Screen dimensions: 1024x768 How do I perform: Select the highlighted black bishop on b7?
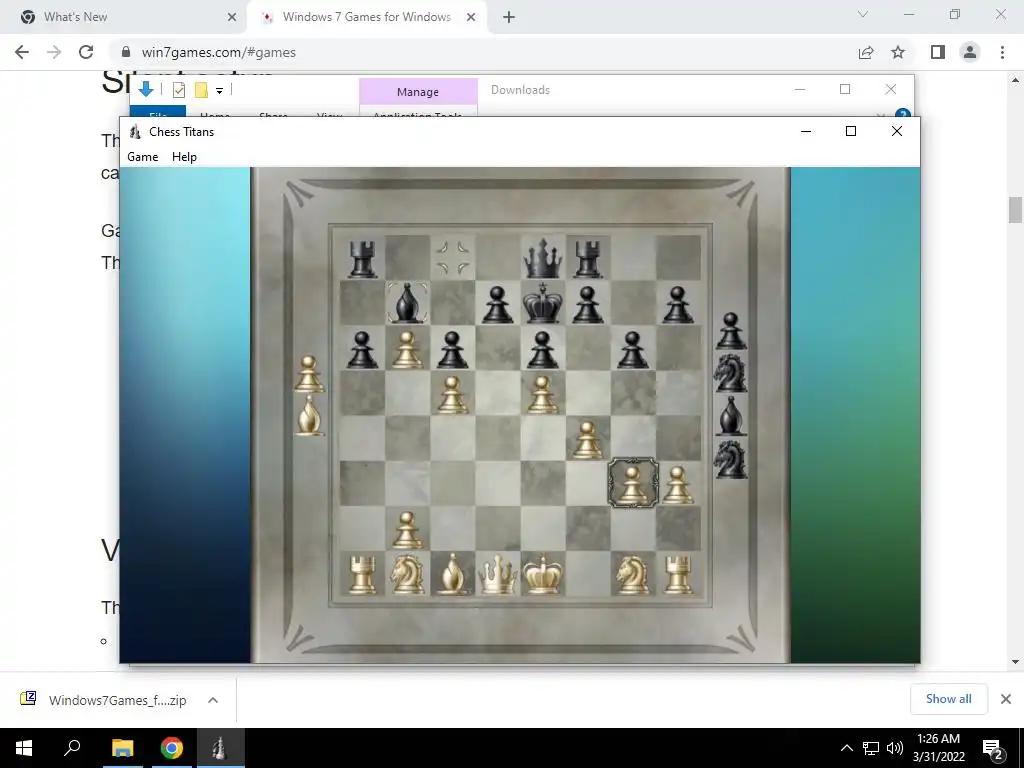[x=408, y=303]
